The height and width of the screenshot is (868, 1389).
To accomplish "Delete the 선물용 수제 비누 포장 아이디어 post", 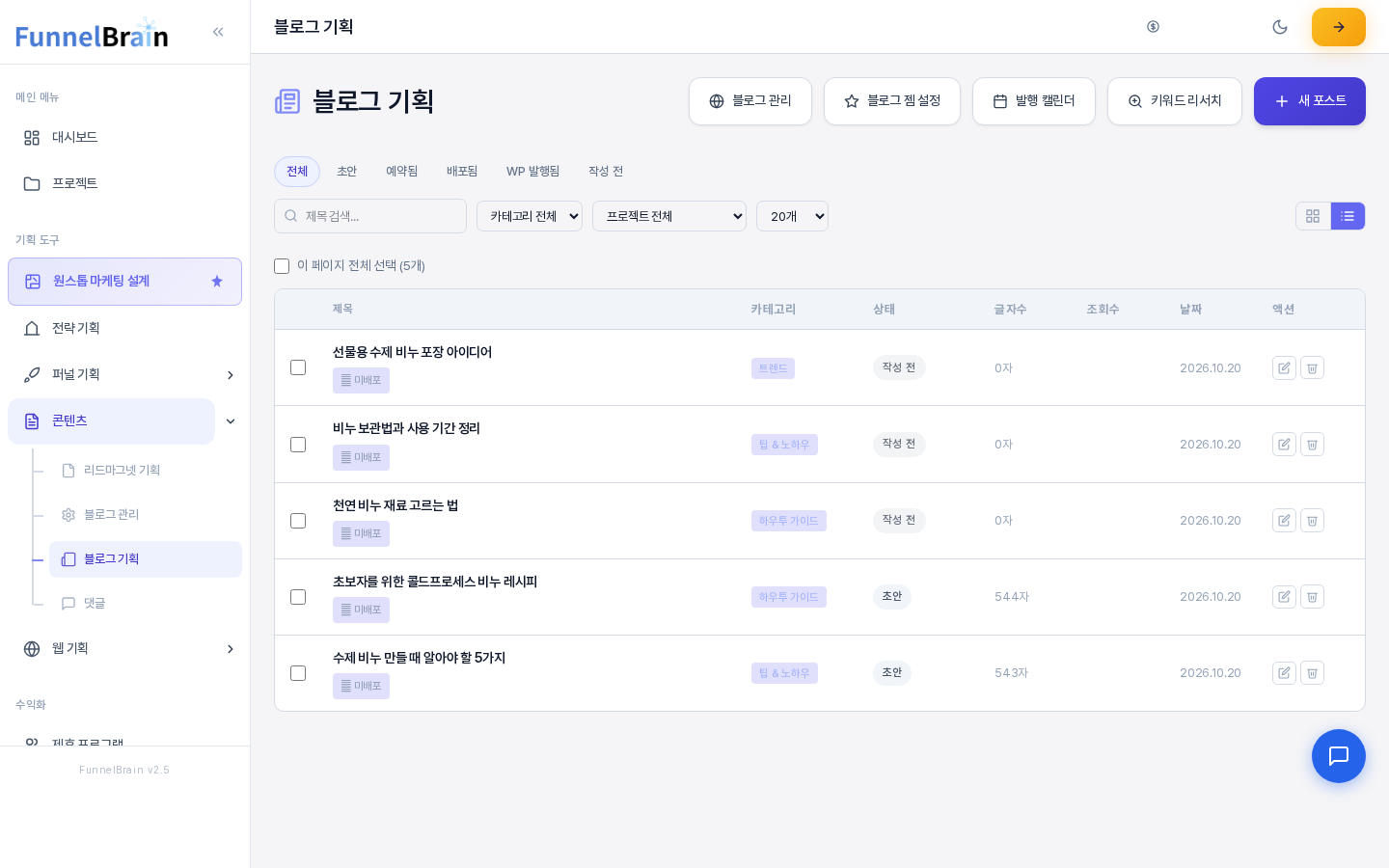I will 1312,367.
